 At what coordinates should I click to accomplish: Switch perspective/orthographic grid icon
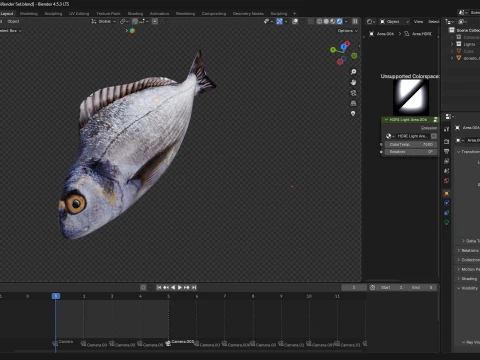pyautogui.click(x=353, y=103)
